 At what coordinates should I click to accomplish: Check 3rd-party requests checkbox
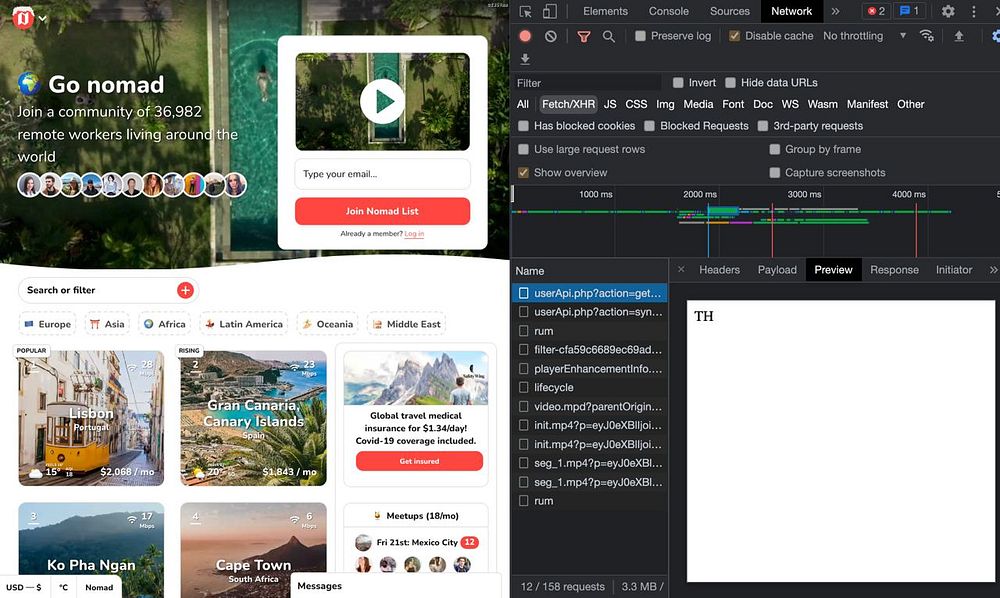763,126
